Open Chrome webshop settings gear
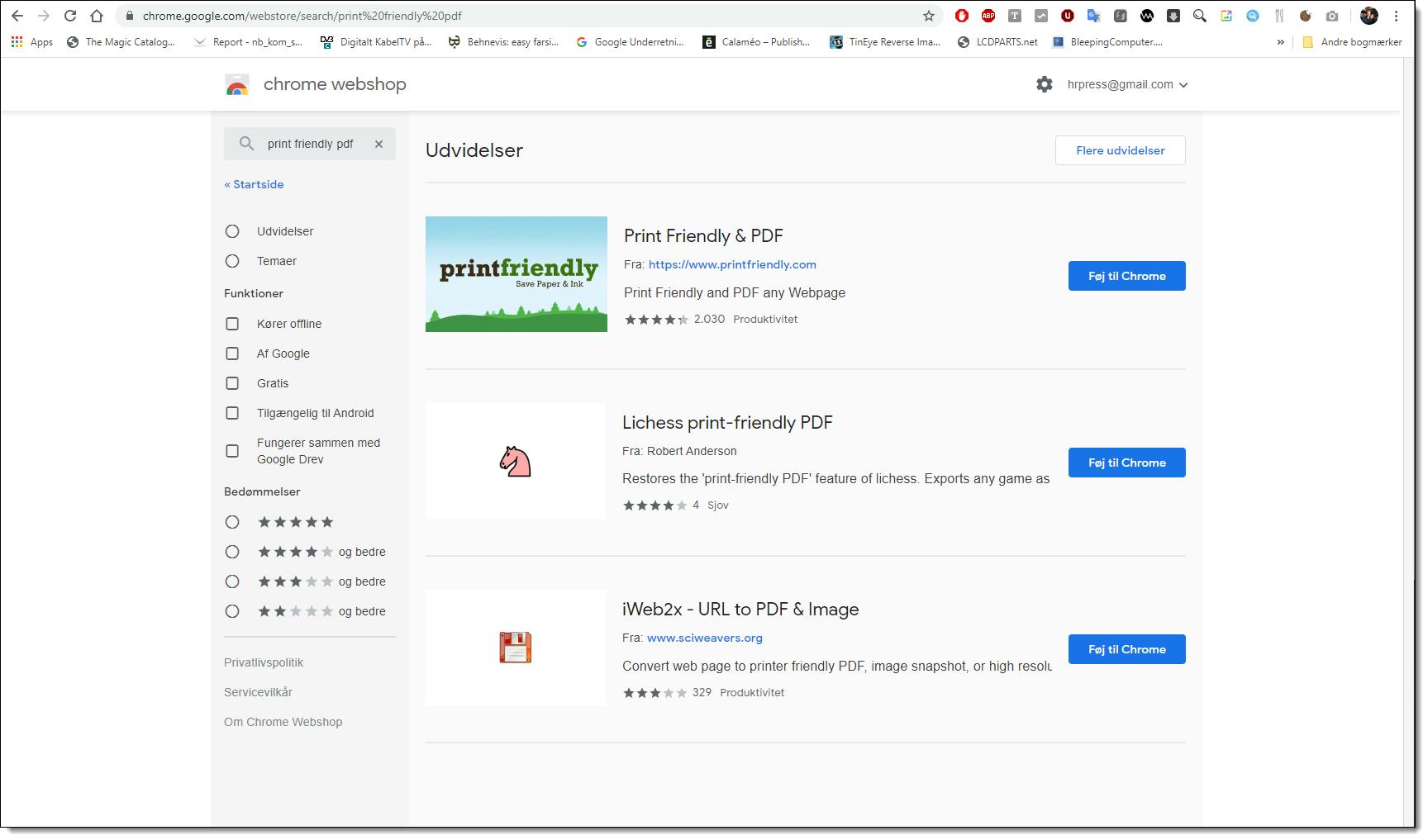1428x840 pixels. (x=1045, y=84)
